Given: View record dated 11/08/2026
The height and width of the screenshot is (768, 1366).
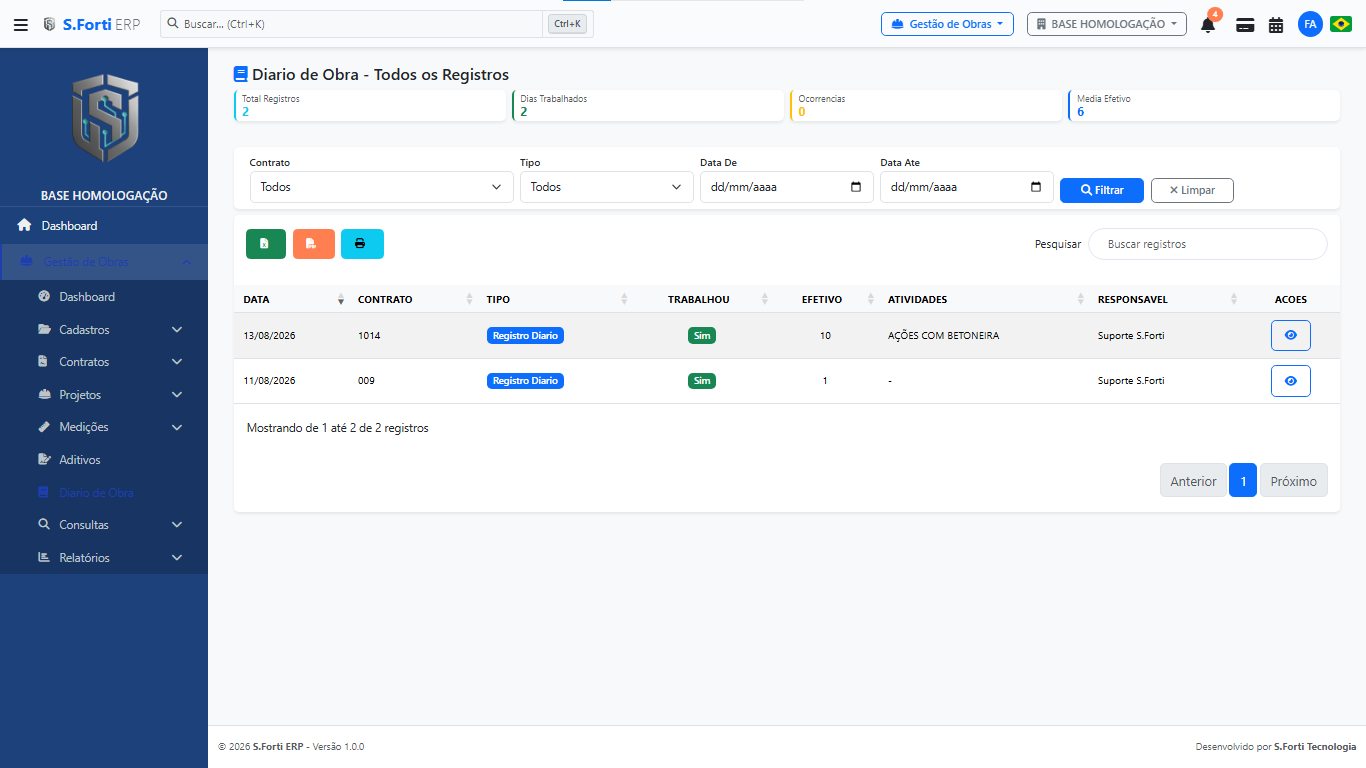Looking at the screenshot, I should tap(1290, 381).
